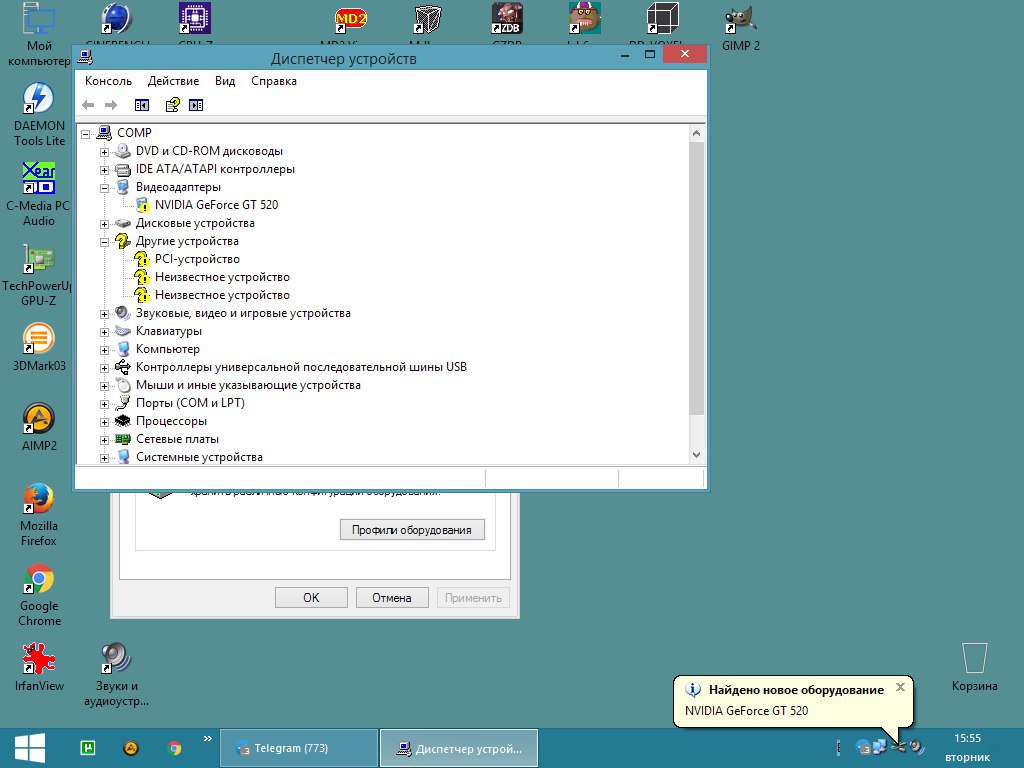Click the Back arrow in Device Manager toolbar
Viewport: 1024px width, 768px height.
point(88,105)
